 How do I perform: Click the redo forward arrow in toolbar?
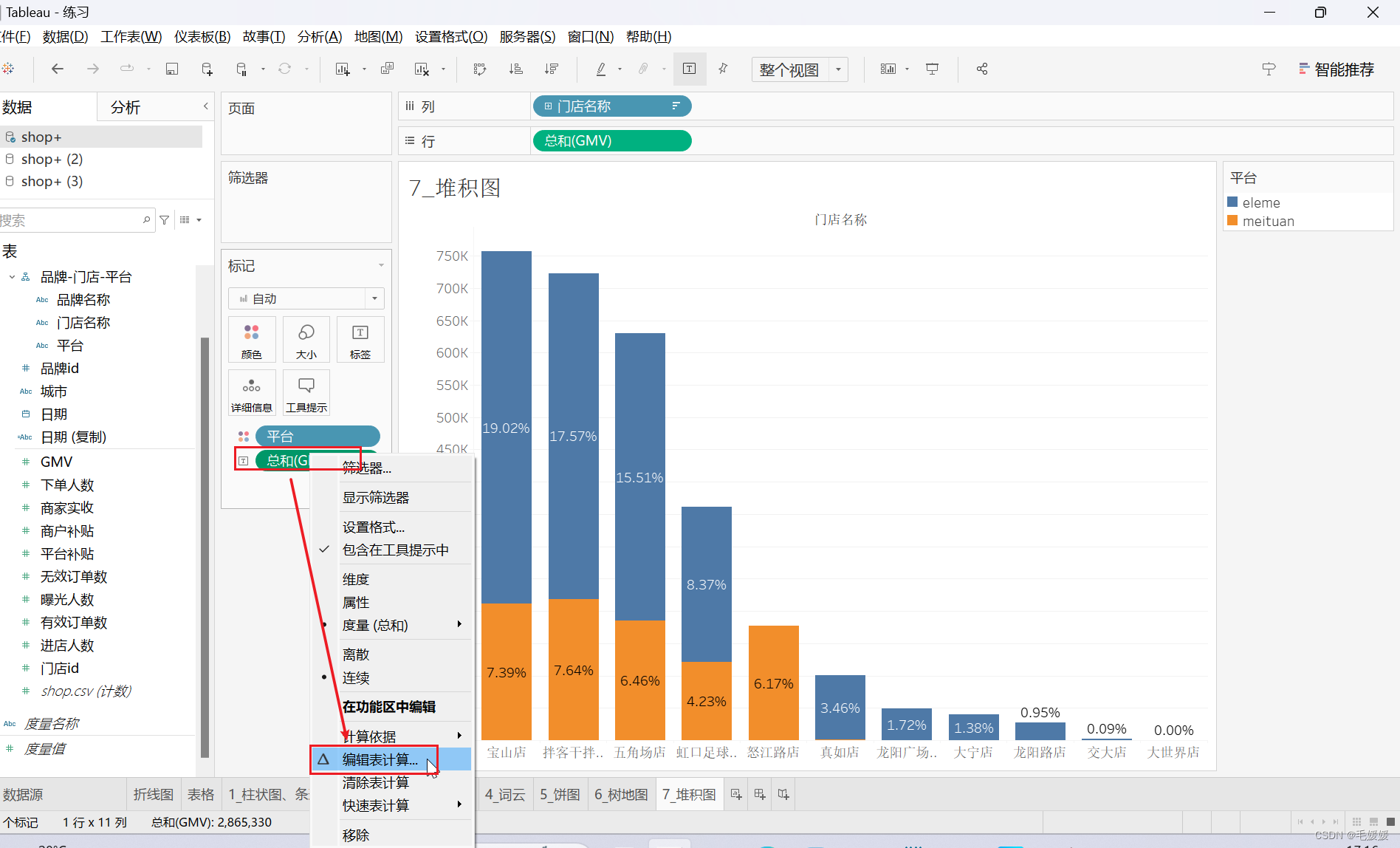(92, 69)
